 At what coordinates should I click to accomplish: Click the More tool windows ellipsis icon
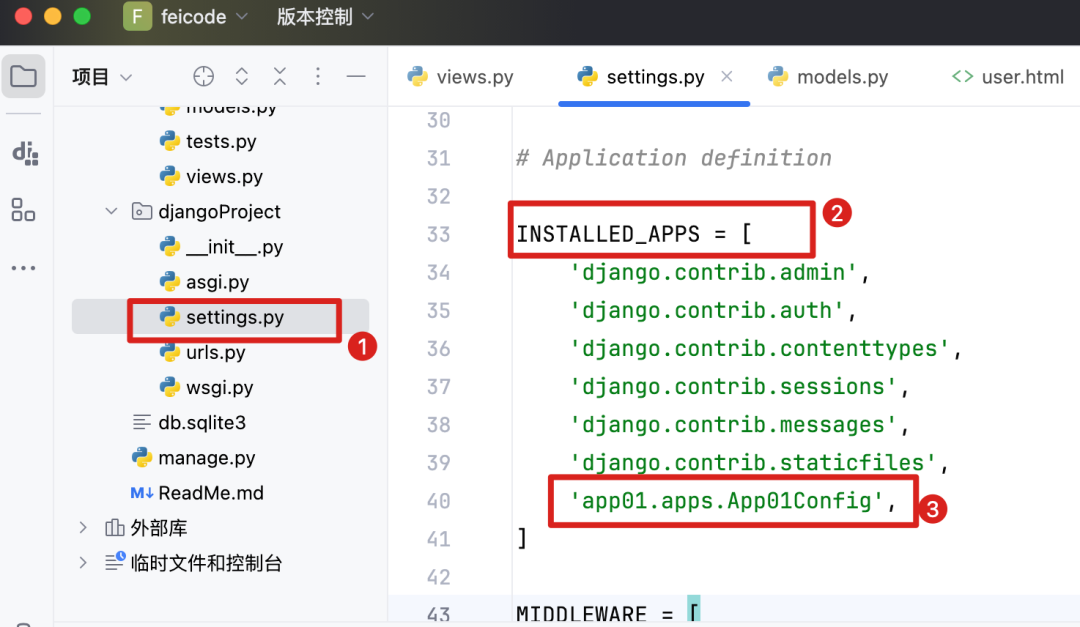[x=24, y=267]
